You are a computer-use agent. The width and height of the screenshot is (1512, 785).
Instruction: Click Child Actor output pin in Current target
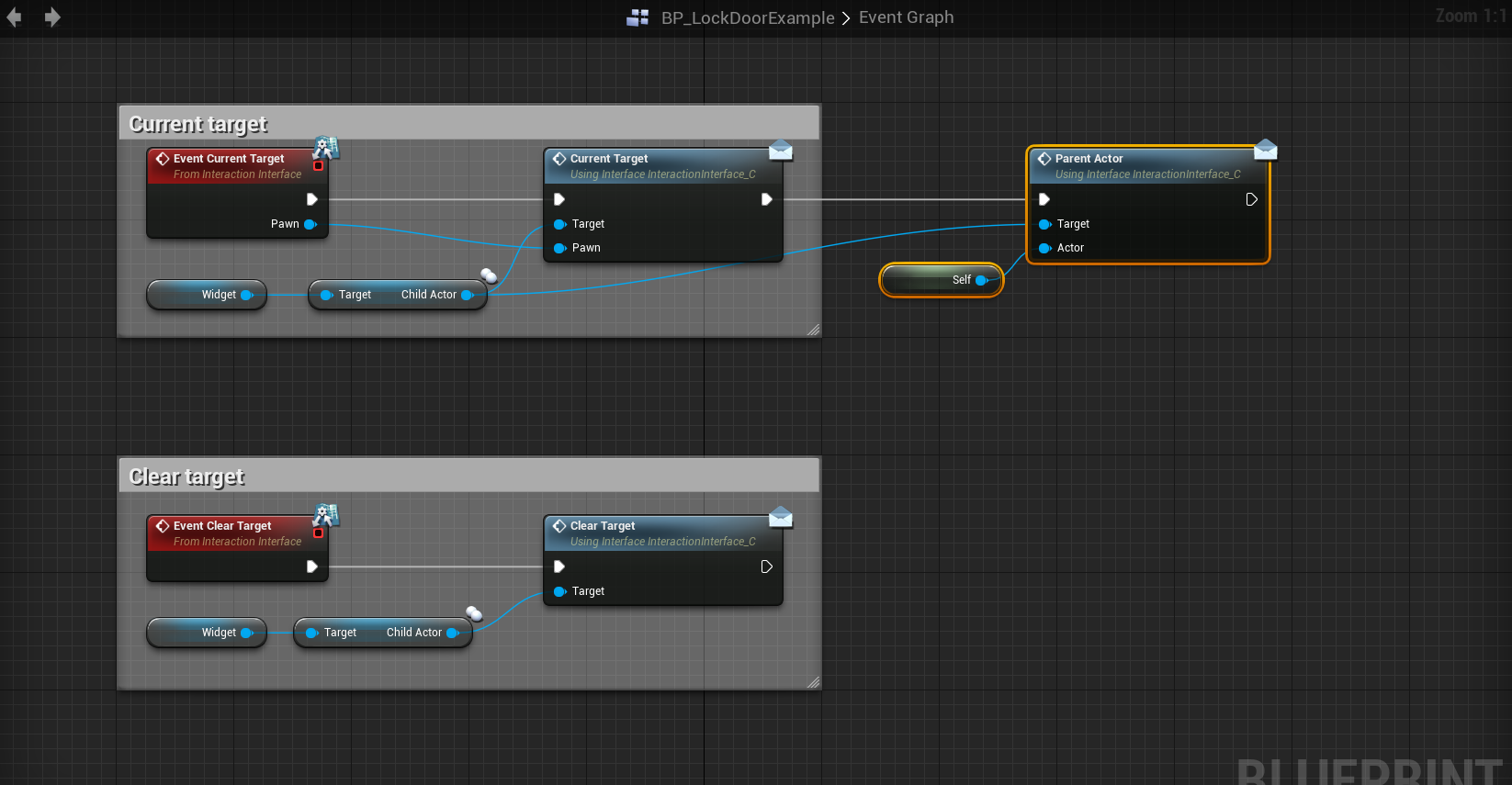[467, 295]
